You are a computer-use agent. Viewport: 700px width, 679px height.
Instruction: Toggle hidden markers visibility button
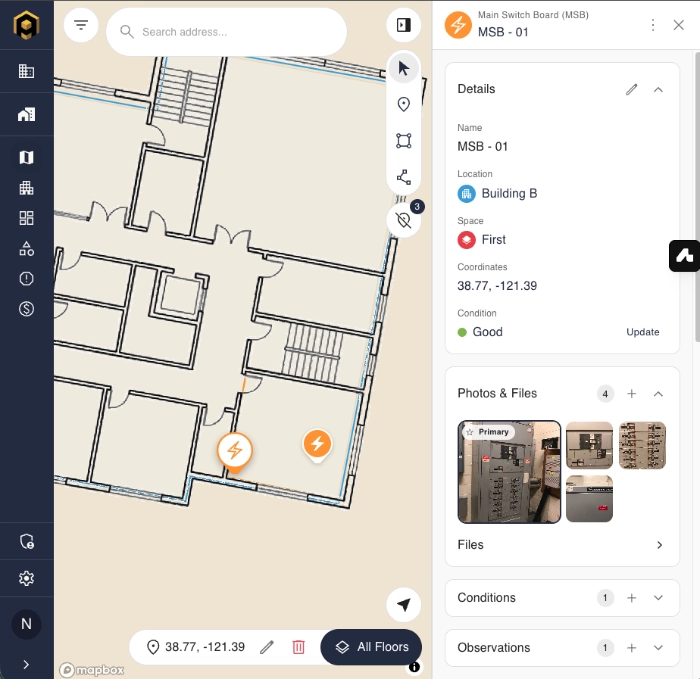click(404, 220)
